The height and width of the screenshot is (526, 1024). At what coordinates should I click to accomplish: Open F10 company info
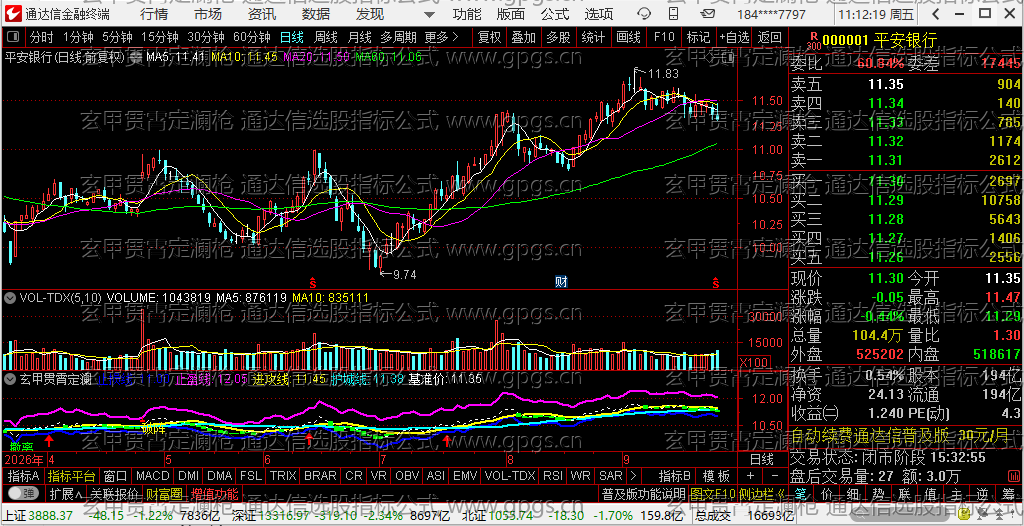click(x=664, y=37)
